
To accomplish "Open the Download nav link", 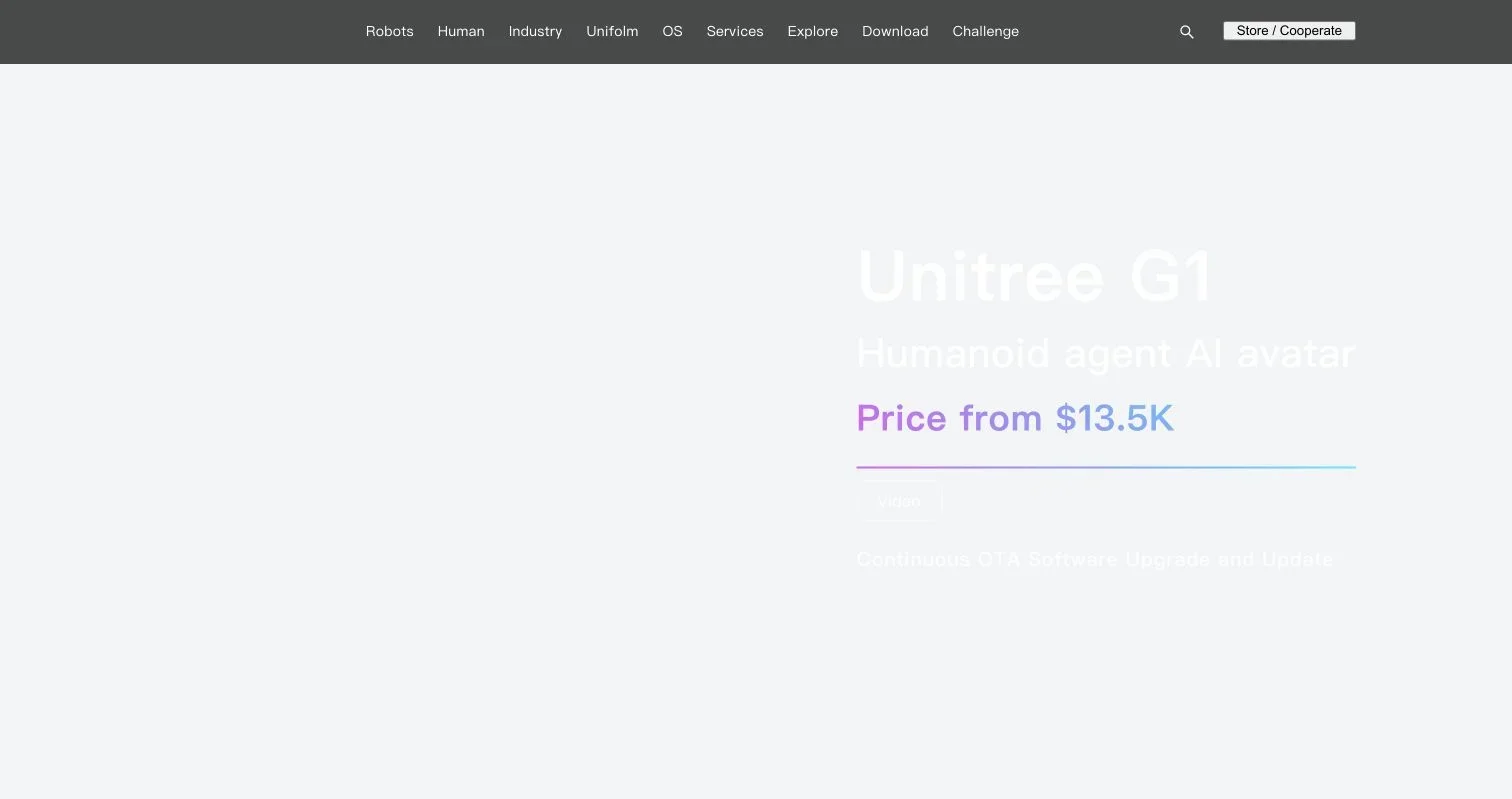I will click(x=895, y=31).
